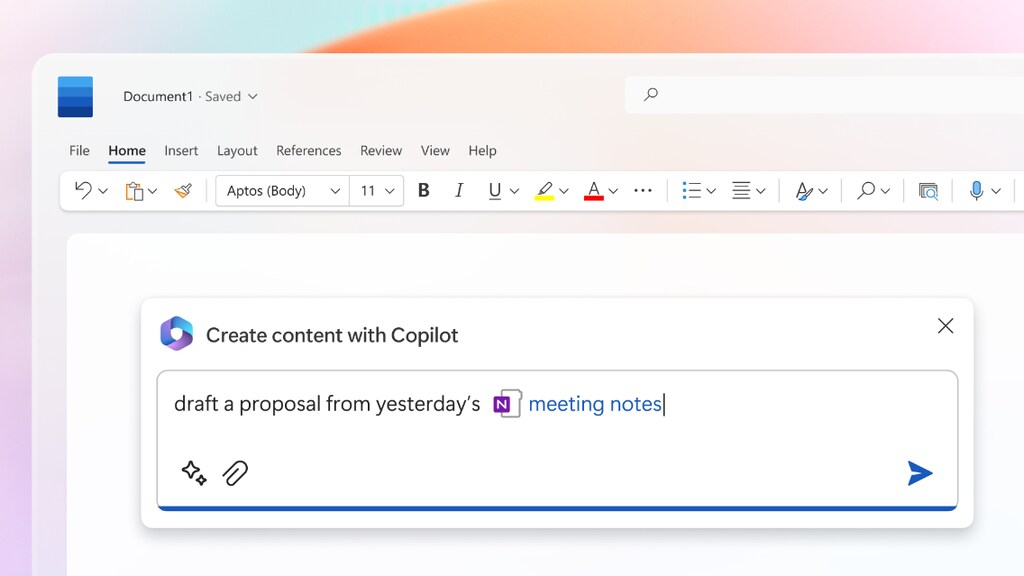Screen dimensions: 1024x576
Task: Apply the red font color swatch
Action: point(594,190)
